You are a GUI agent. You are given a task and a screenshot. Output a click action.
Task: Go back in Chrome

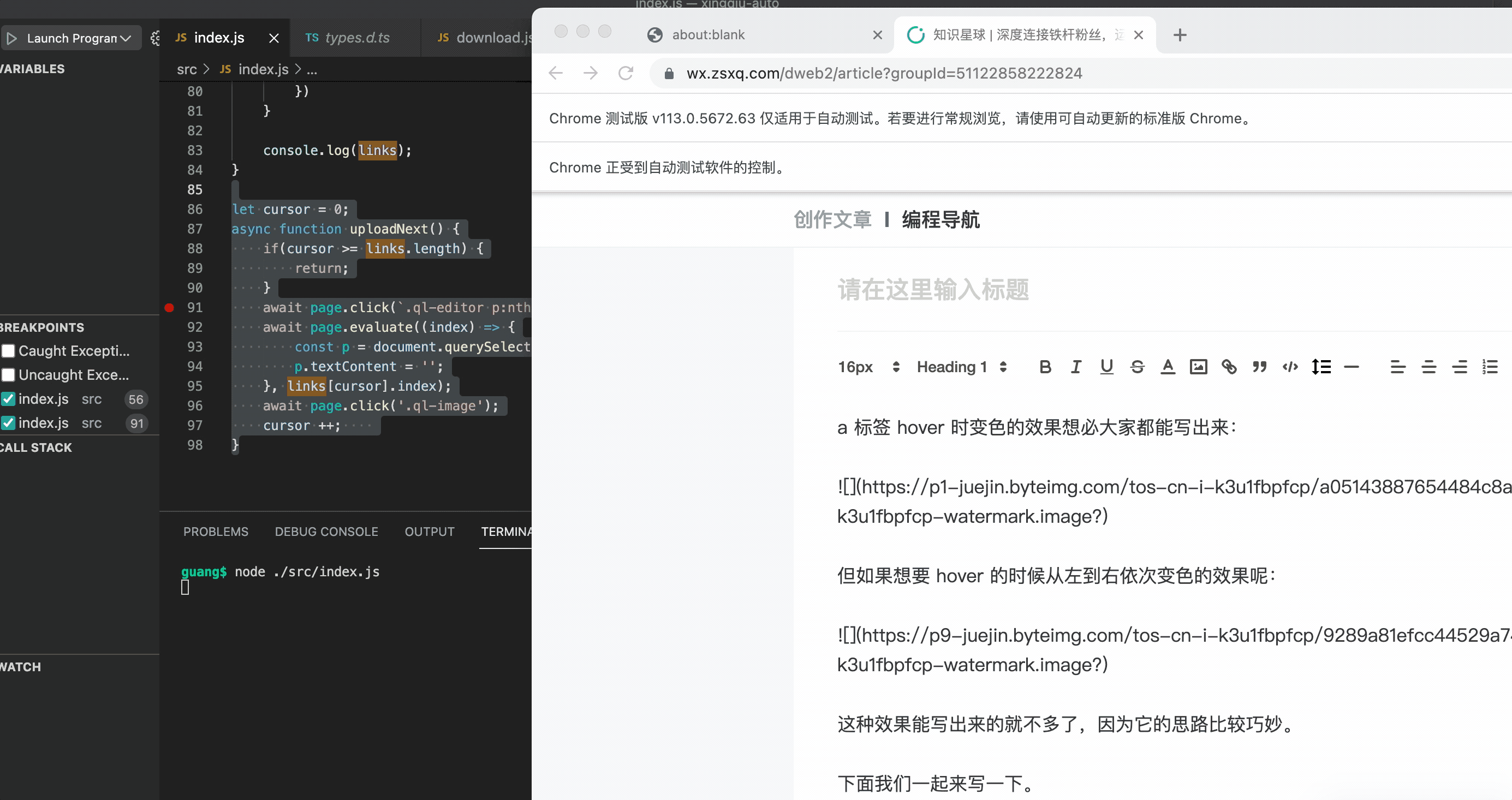[x=555, y=73]
